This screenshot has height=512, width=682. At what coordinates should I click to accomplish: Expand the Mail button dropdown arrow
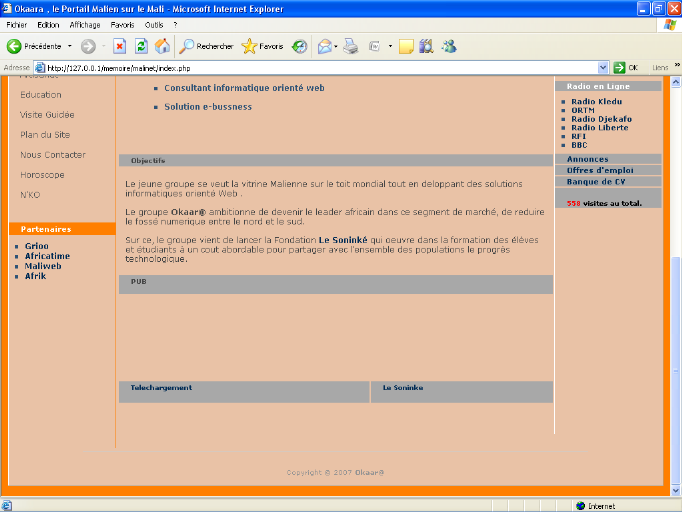[x=336, y=46]
